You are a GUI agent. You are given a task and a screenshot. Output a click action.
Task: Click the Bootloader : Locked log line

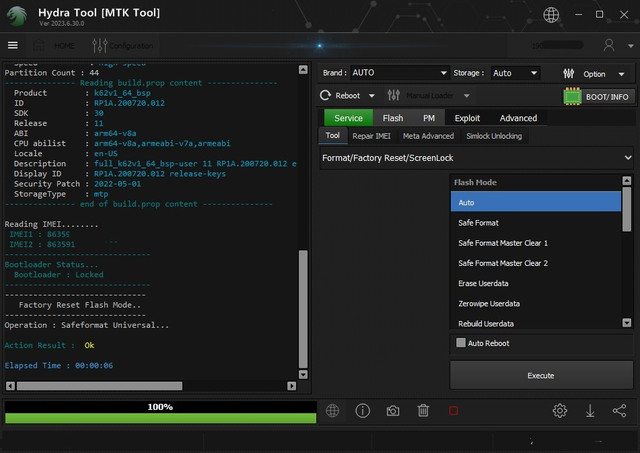point(58,275)
